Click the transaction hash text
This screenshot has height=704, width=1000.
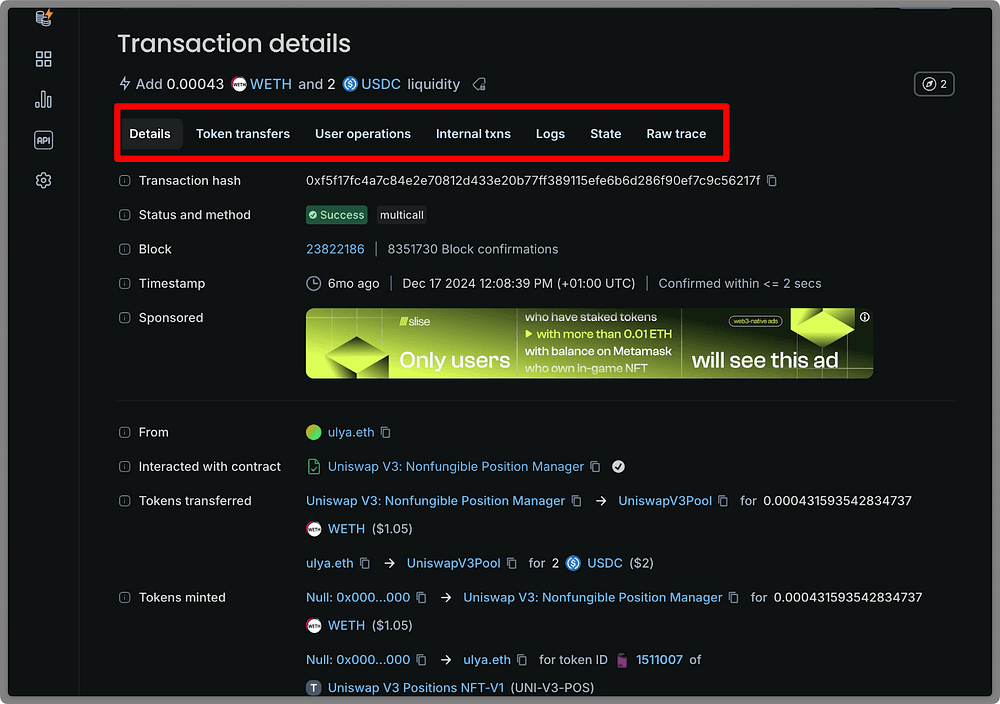533,181
